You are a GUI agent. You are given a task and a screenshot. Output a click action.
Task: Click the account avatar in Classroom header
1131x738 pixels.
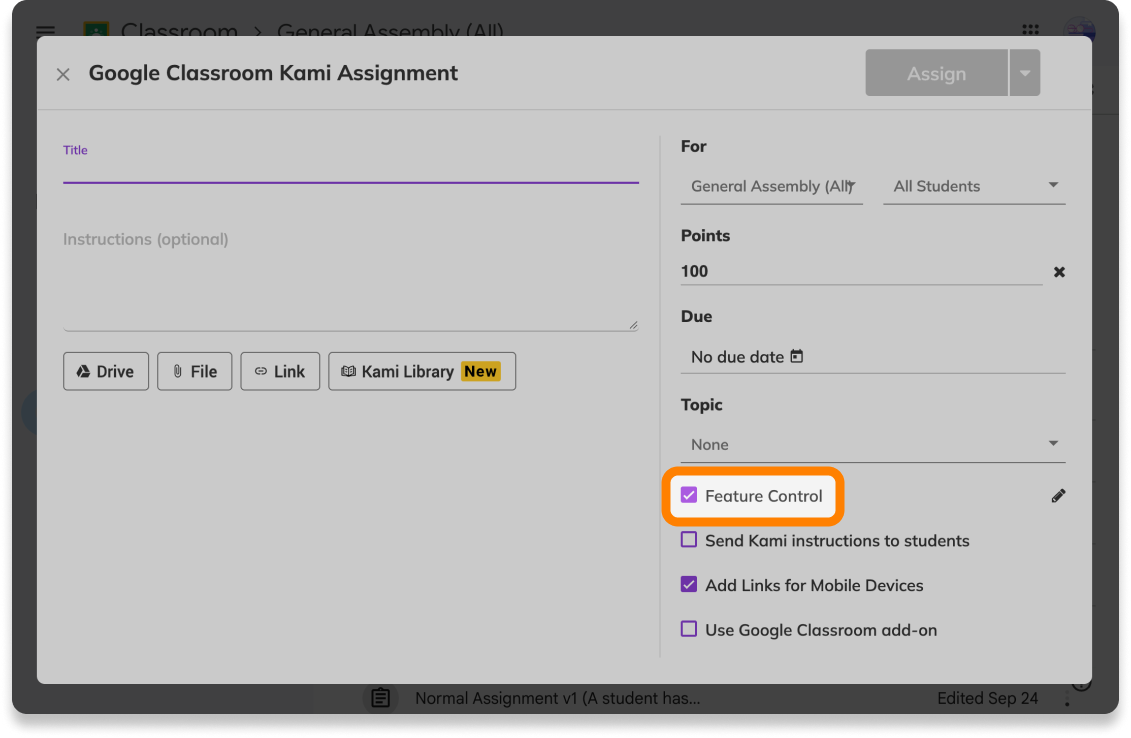pos(1080,29)
